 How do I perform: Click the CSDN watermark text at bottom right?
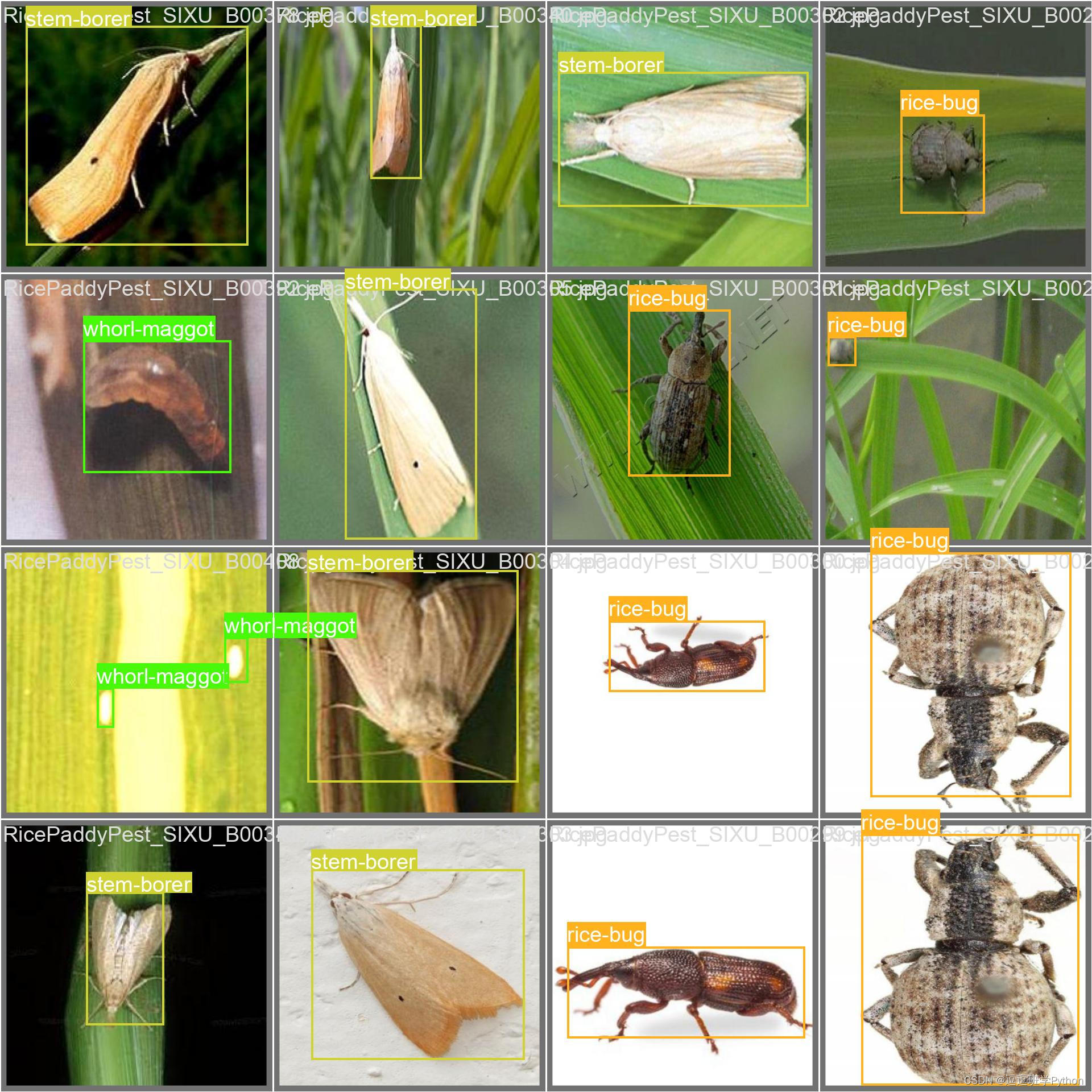pos(1024,1080)
